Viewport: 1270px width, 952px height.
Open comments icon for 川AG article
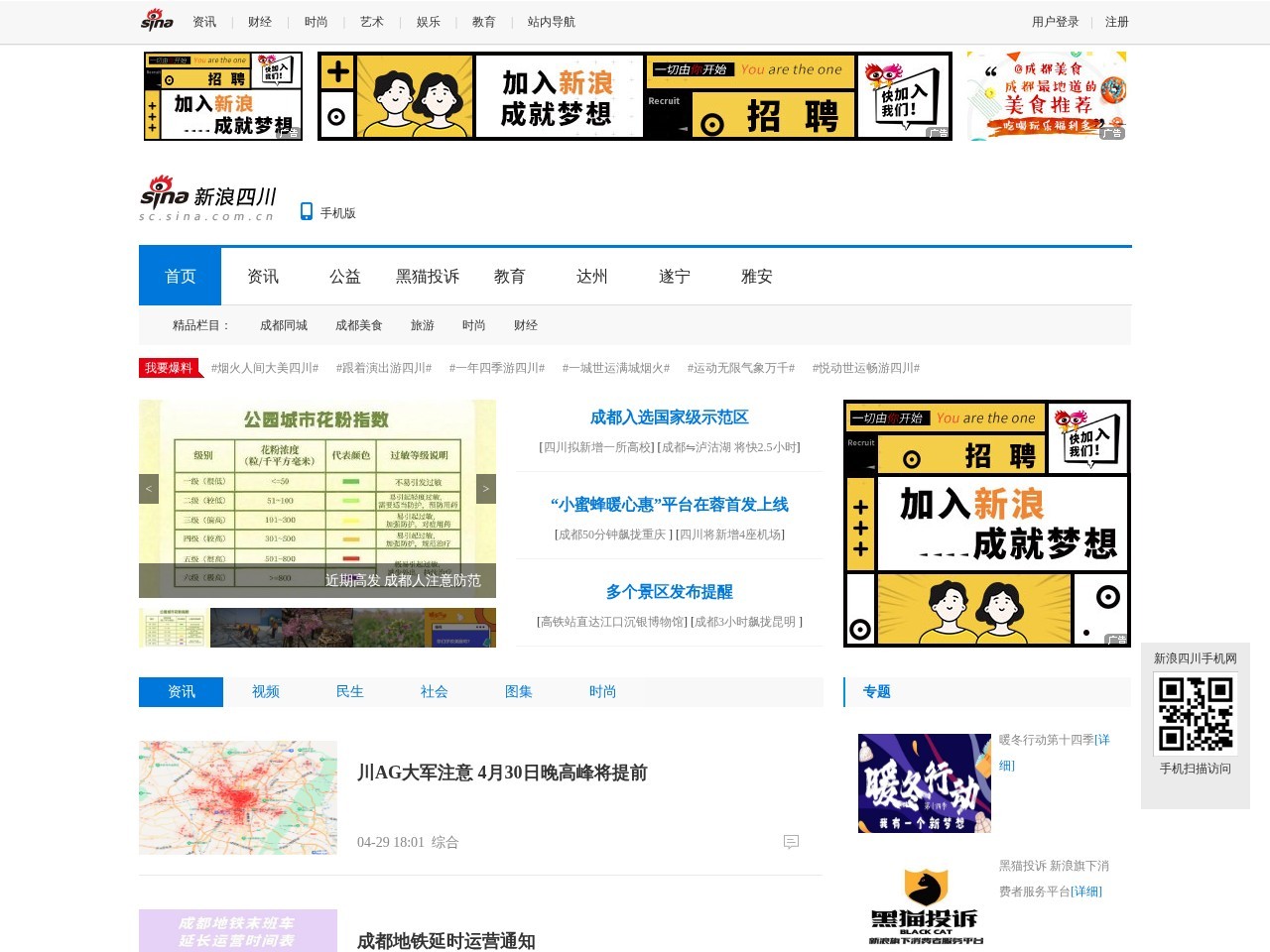(x=791, y=842)
